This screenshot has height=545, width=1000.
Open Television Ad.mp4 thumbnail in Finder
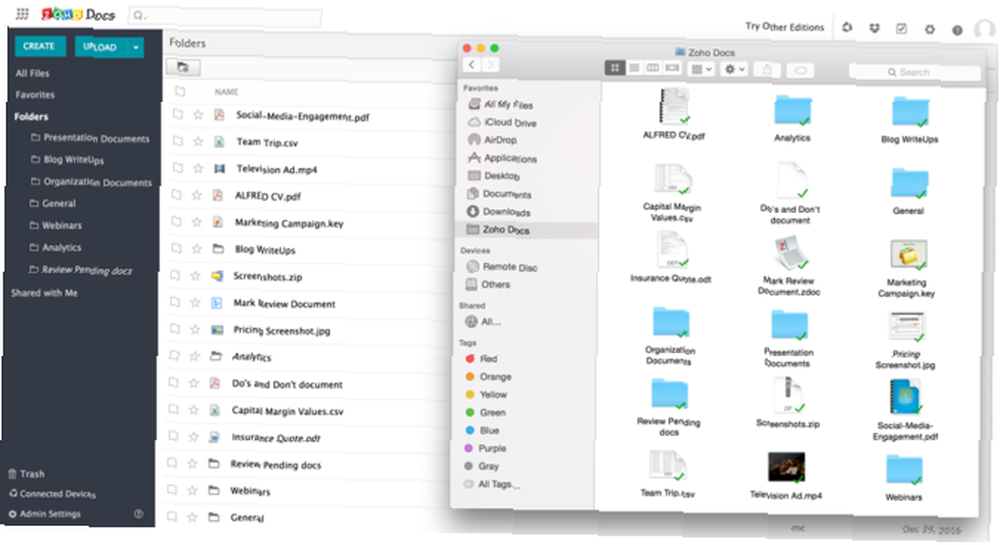coord(786,467)
